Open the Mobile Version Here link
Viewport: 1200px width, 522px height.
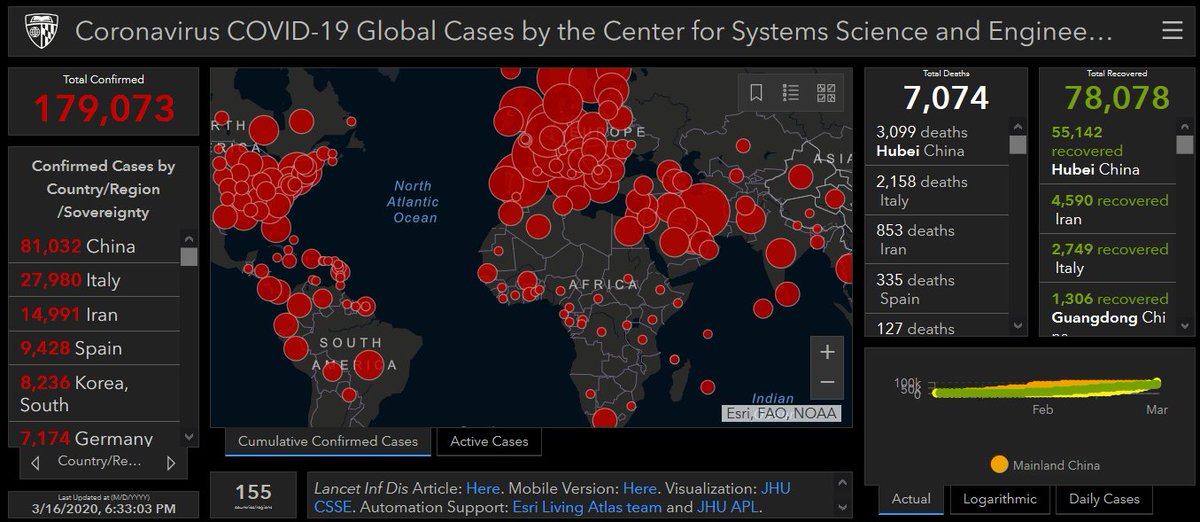640,488
